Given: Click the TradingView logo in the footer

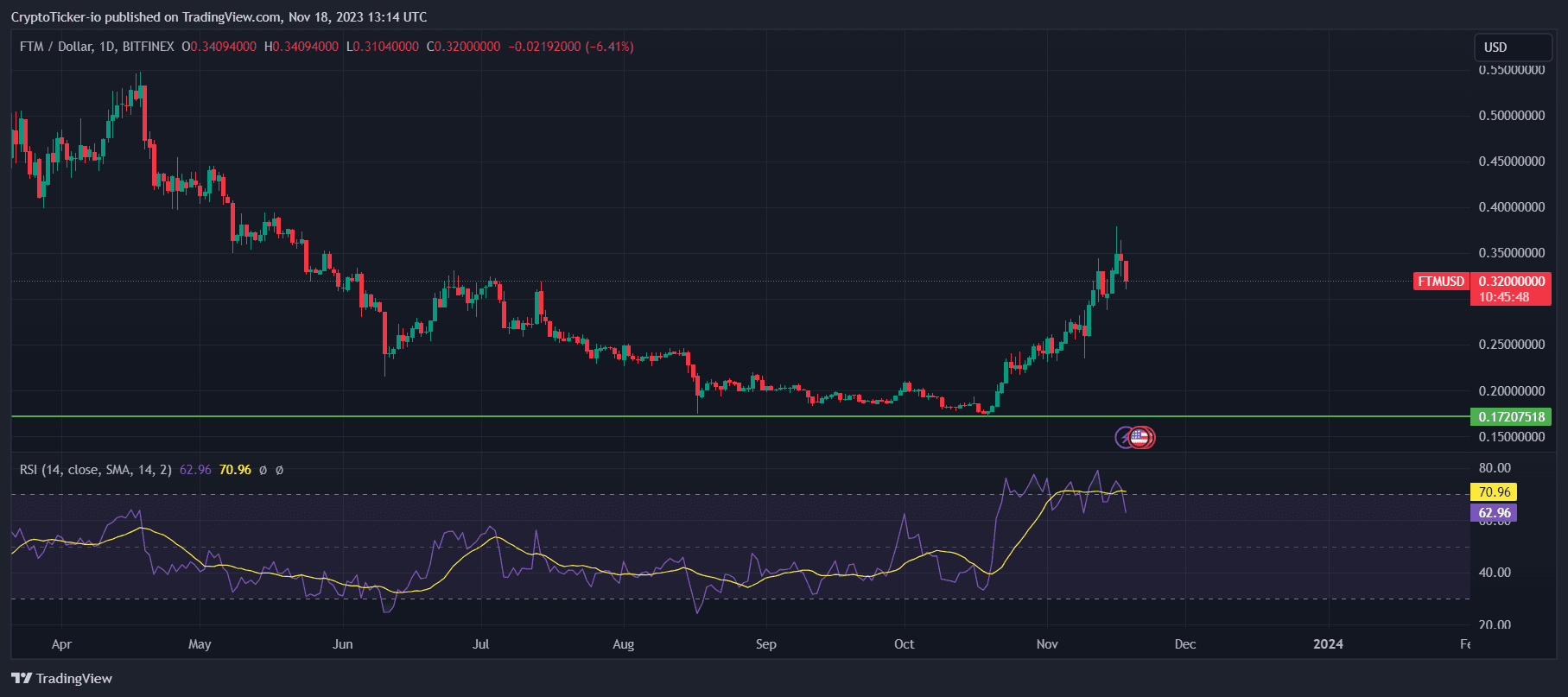Looking at the screenshot, I should click(x=62, y=678).
